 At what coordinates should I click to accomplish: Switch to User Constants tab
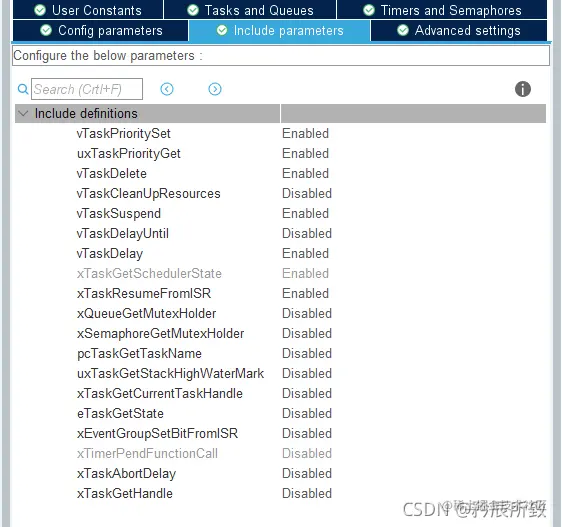[x=88, y=10]
